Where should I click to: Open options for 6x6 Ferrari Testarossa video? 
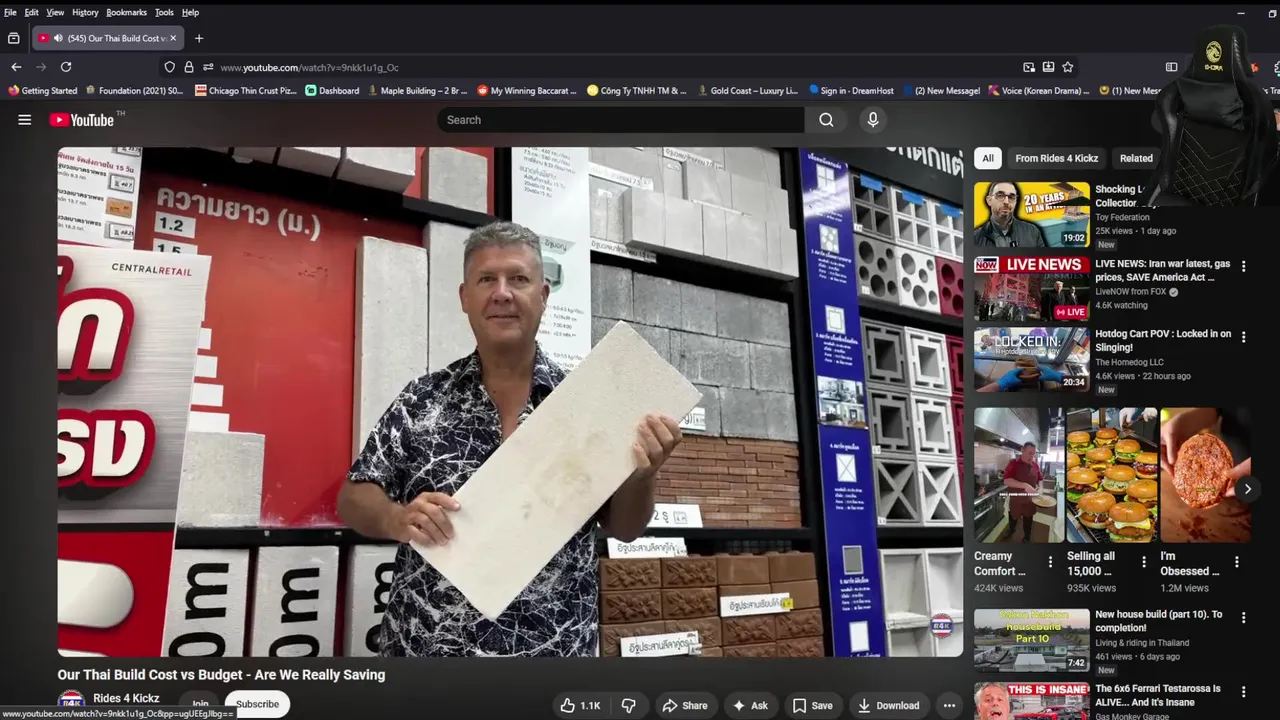(x=1243, y=692)
